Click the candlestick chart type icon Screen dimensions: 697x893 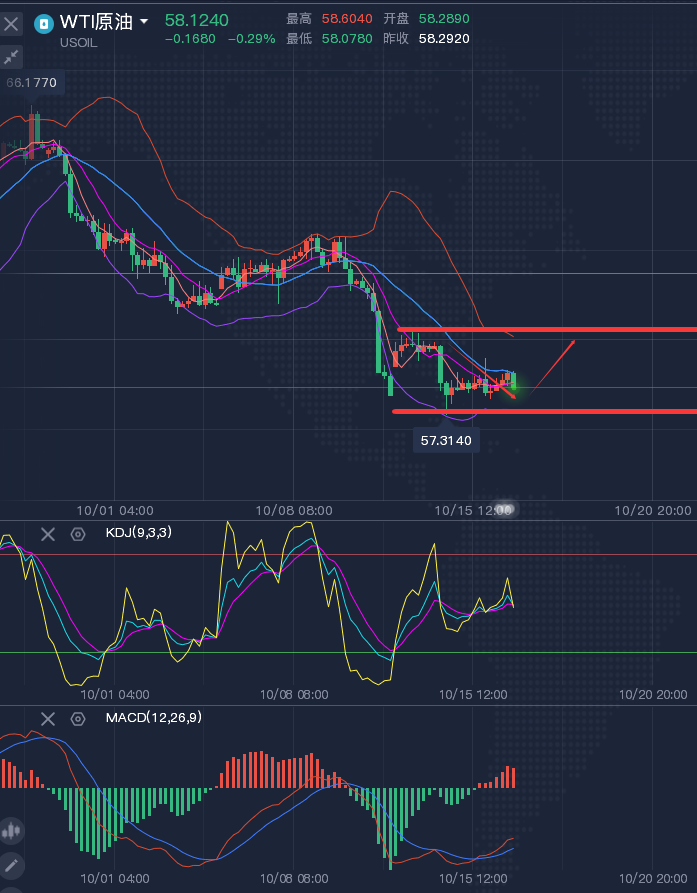coord(12,830)
